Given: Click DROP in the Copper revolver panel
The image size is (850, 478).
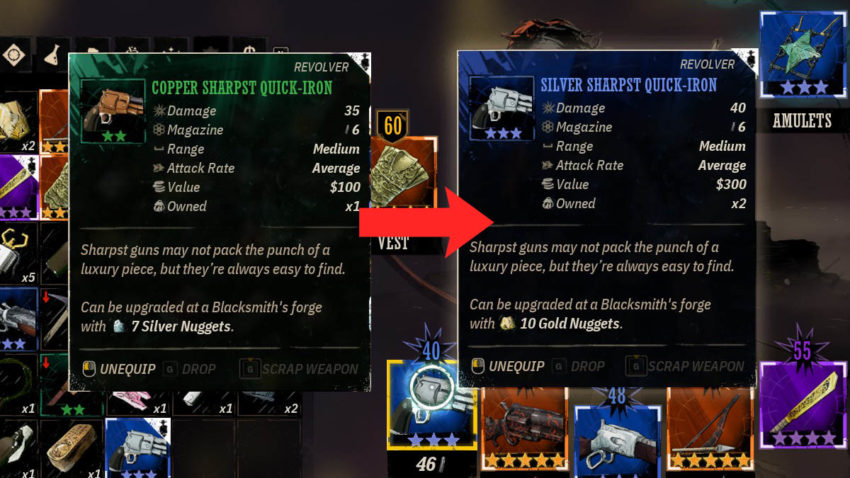Looking at the screenshot, I should pyautogui.click(x=190, y=369).
